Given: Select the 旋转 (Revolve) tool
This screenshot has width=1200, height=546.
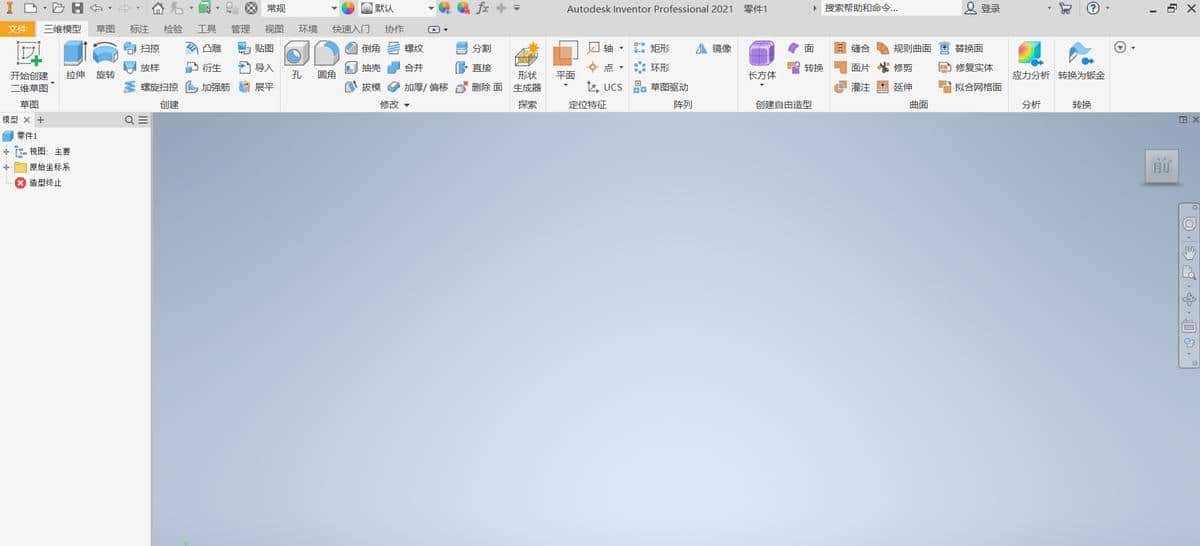Looking at the screenshot, I should tap(105, 60).
